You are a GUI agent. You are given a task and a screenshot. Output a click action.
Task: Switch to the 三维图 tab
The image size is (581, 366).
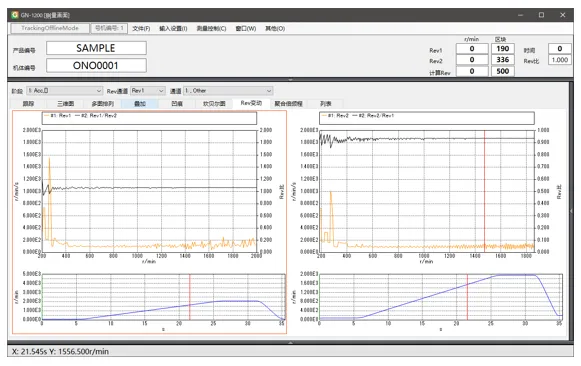(66, 104)
